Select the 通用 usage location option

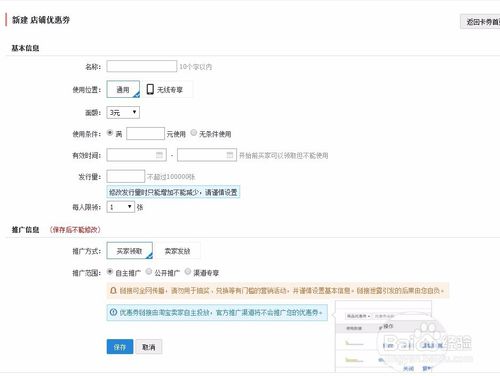123,89
